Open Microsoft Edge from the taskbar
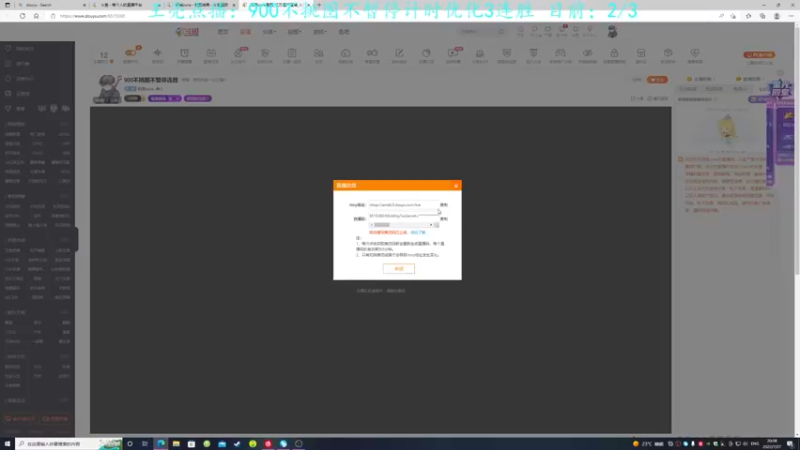Screen dimensions: 800x450 pos(161,444)
